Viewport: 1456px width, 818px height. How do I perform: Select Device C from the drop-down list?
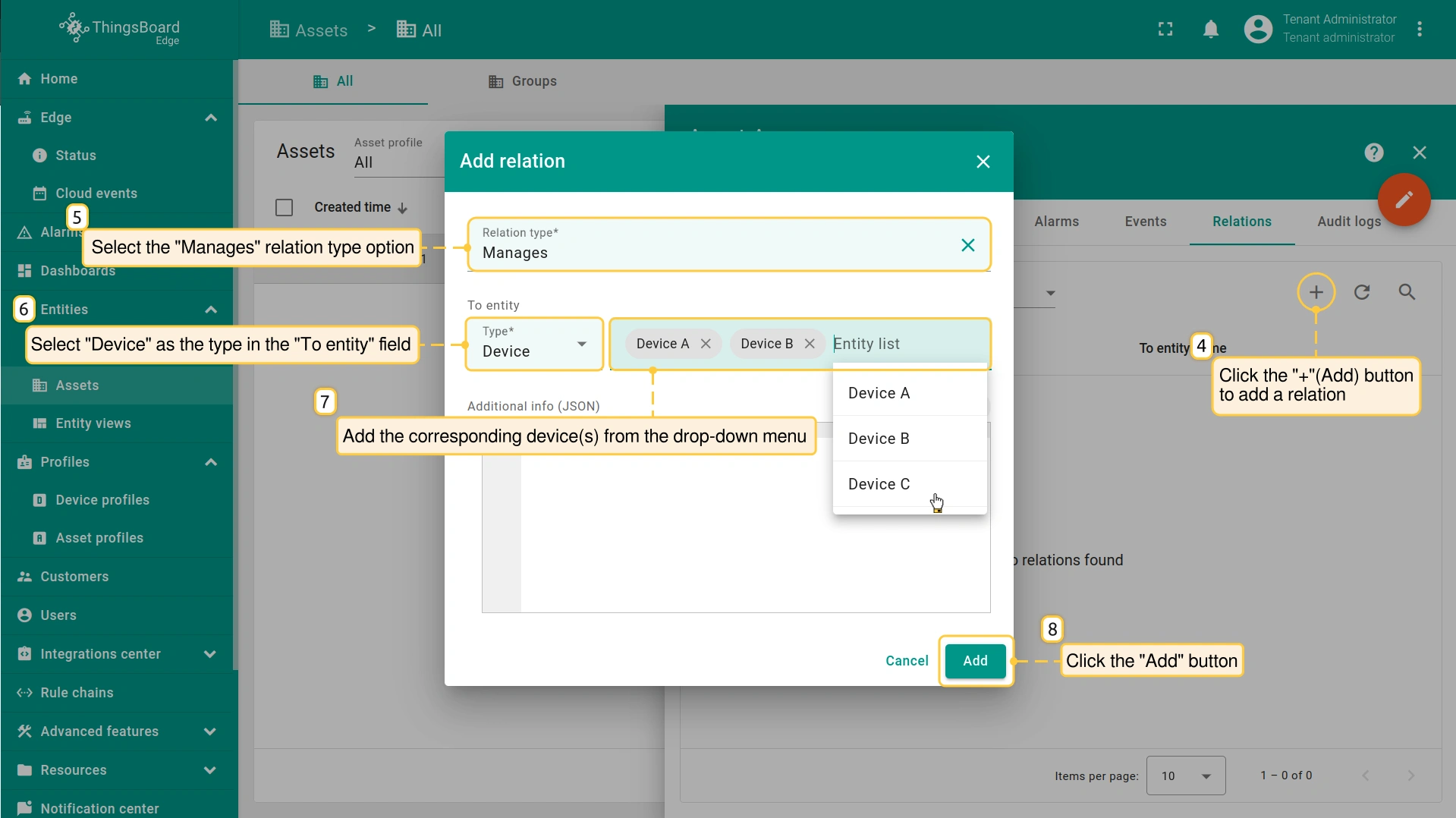tap(879, 484)
